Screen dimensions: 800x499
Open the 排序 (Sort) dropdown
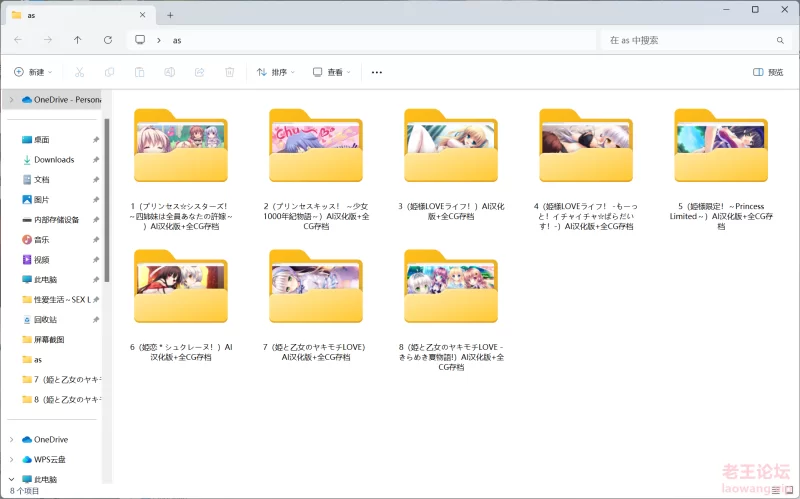276,72
